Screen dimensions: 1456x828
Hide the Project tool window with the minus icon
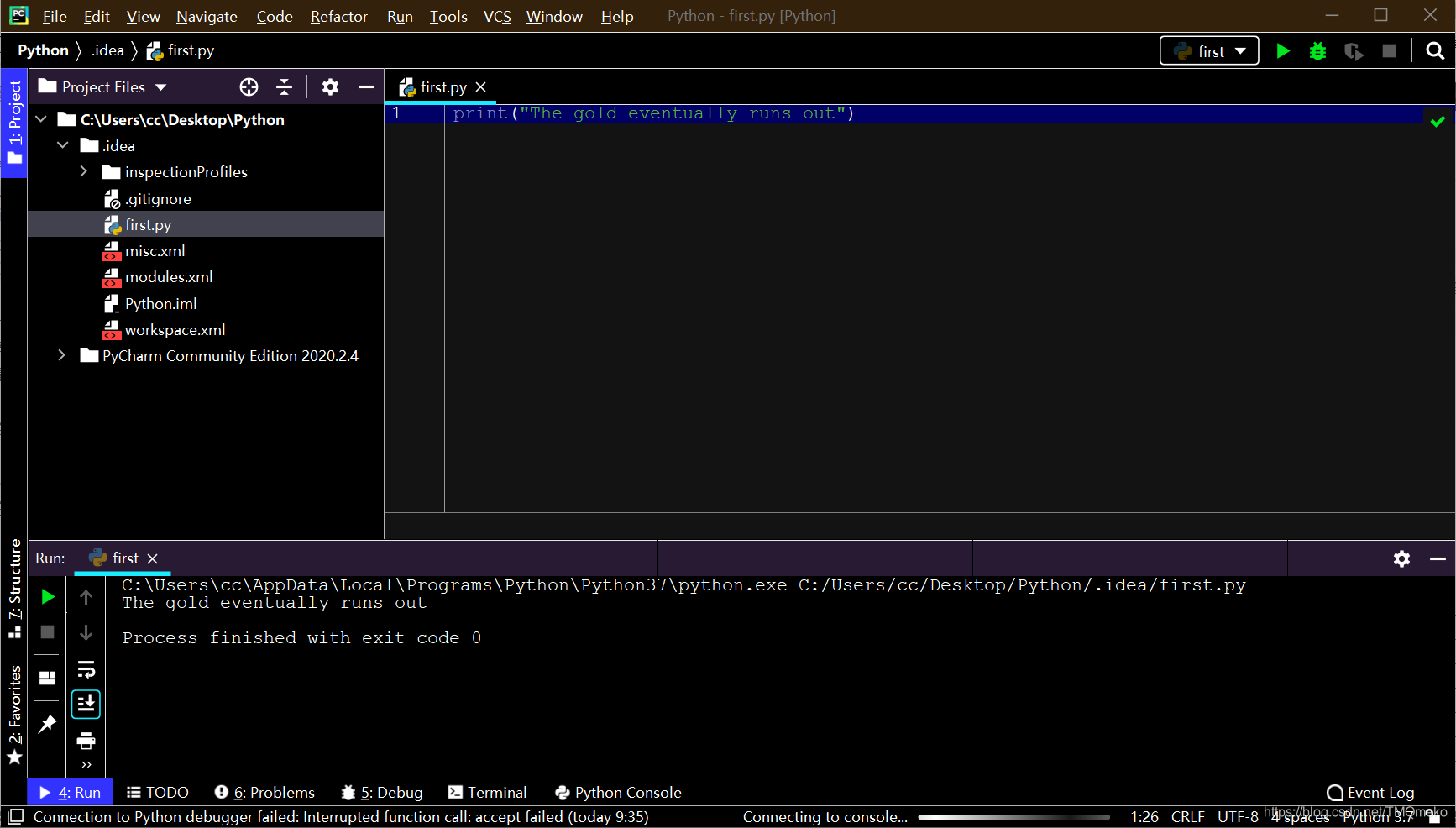(x=366, y=86)
